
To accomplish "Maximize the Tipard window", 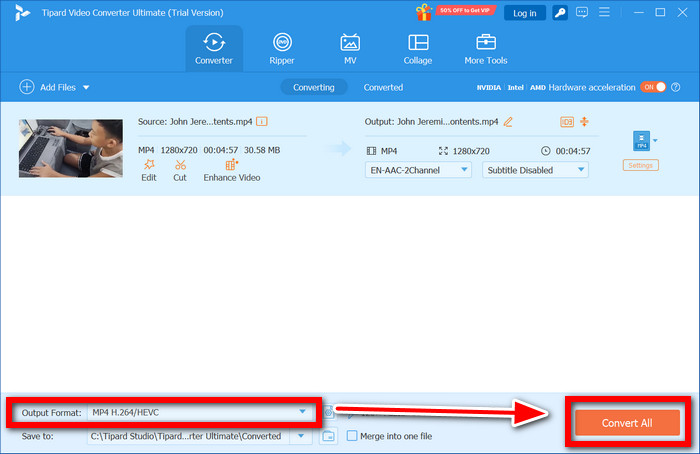I will [660, 12].
